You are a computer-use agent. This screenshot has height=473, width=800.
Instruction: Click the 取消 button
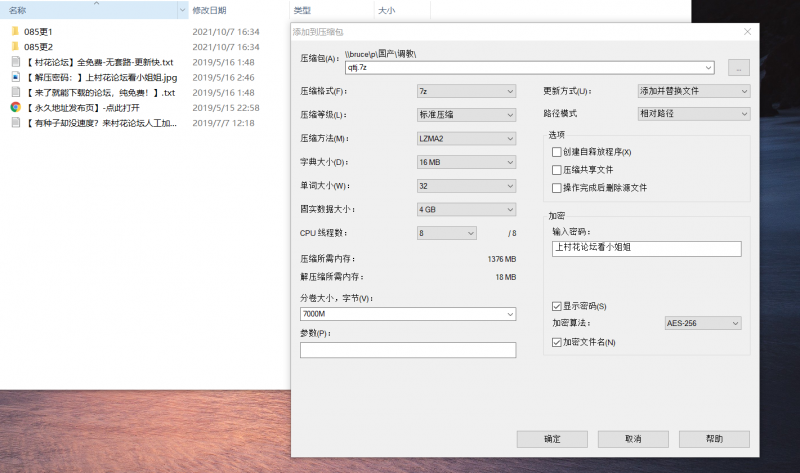tap(632, 439)
